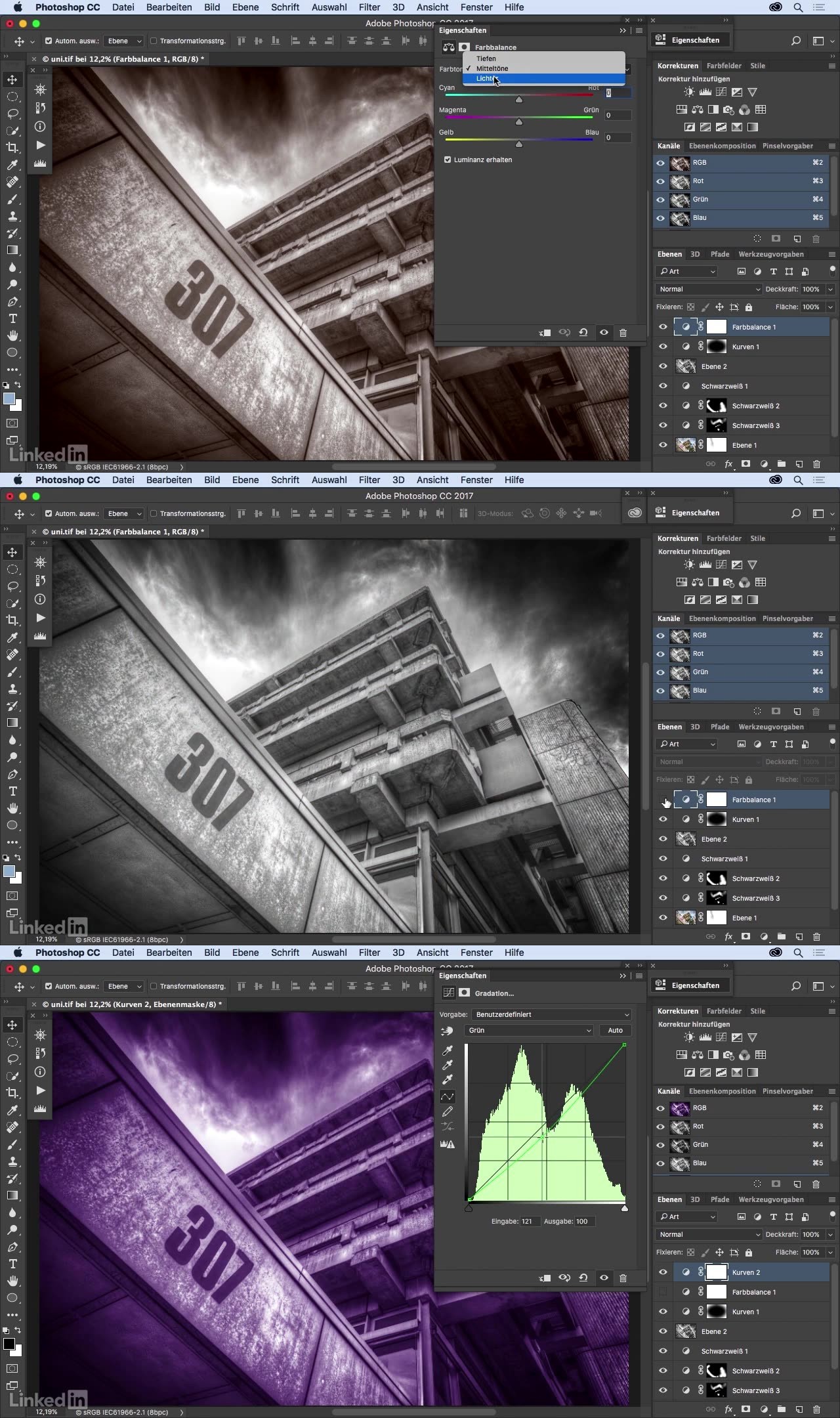This screenshot has width=840, height=1418.
Task: Pick Mitteltöne in the Farbton list
Action: tap(492, 68)
